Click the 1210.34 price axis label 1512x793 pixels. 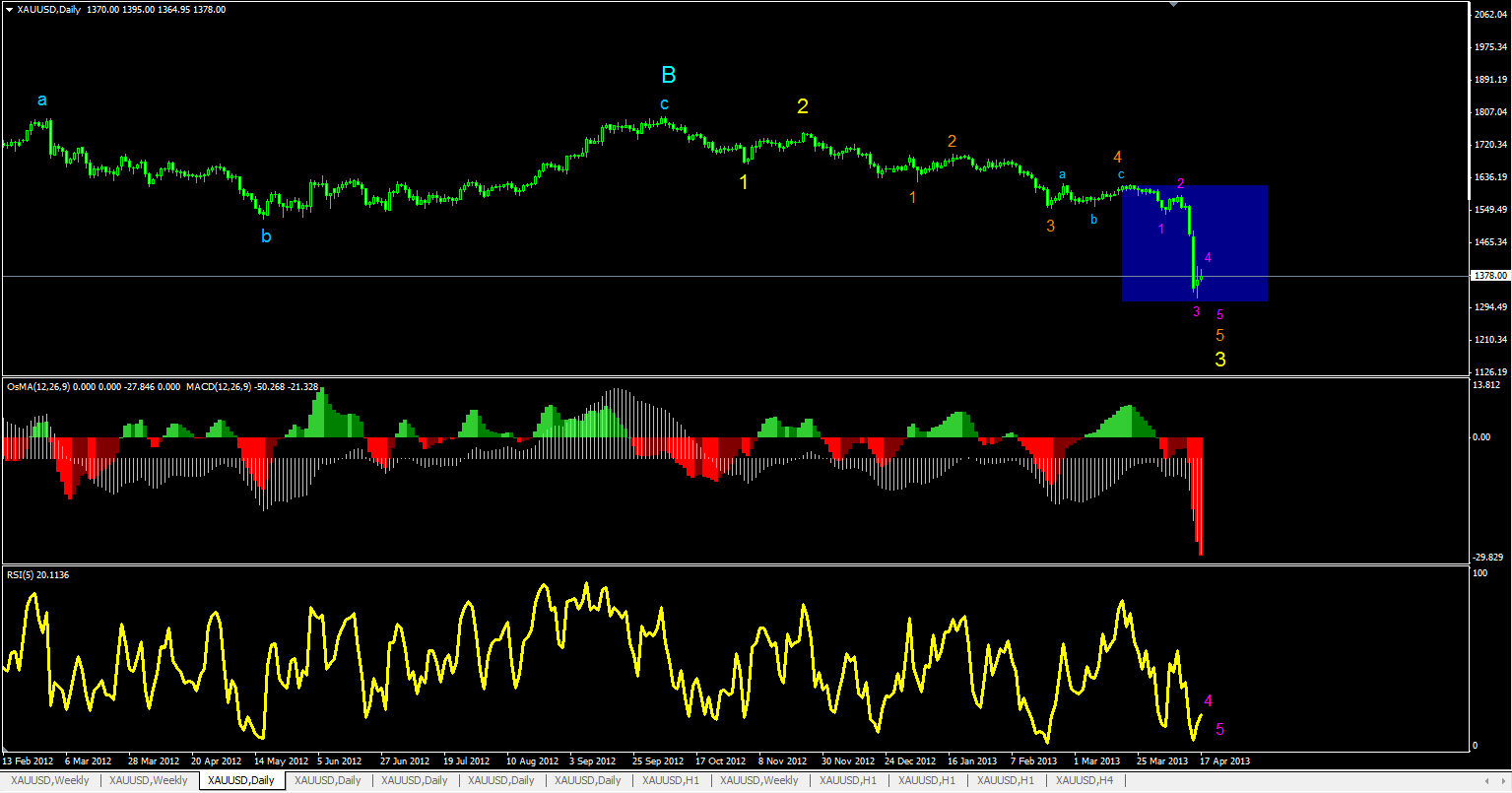point(1491,340)
